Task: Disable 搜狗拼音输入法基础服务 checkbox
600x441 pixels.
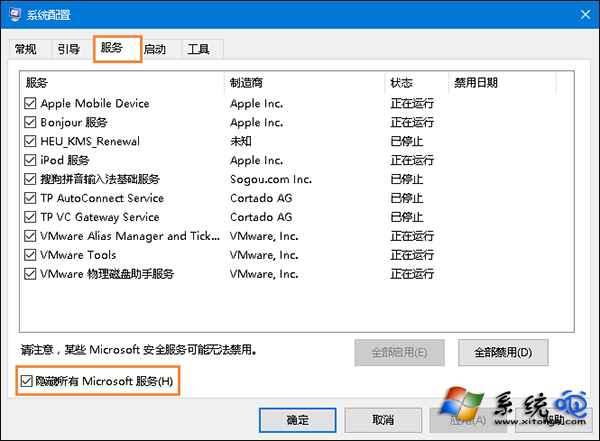Action: point(30,179)
